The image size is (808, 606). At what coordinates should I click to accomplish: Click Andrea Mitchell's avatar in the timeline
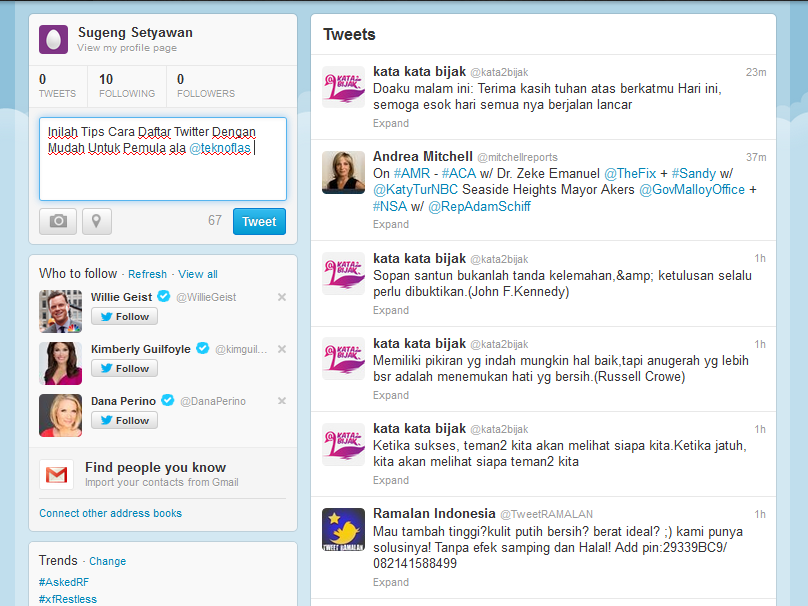pyautogui.click(x=343, y=172)
